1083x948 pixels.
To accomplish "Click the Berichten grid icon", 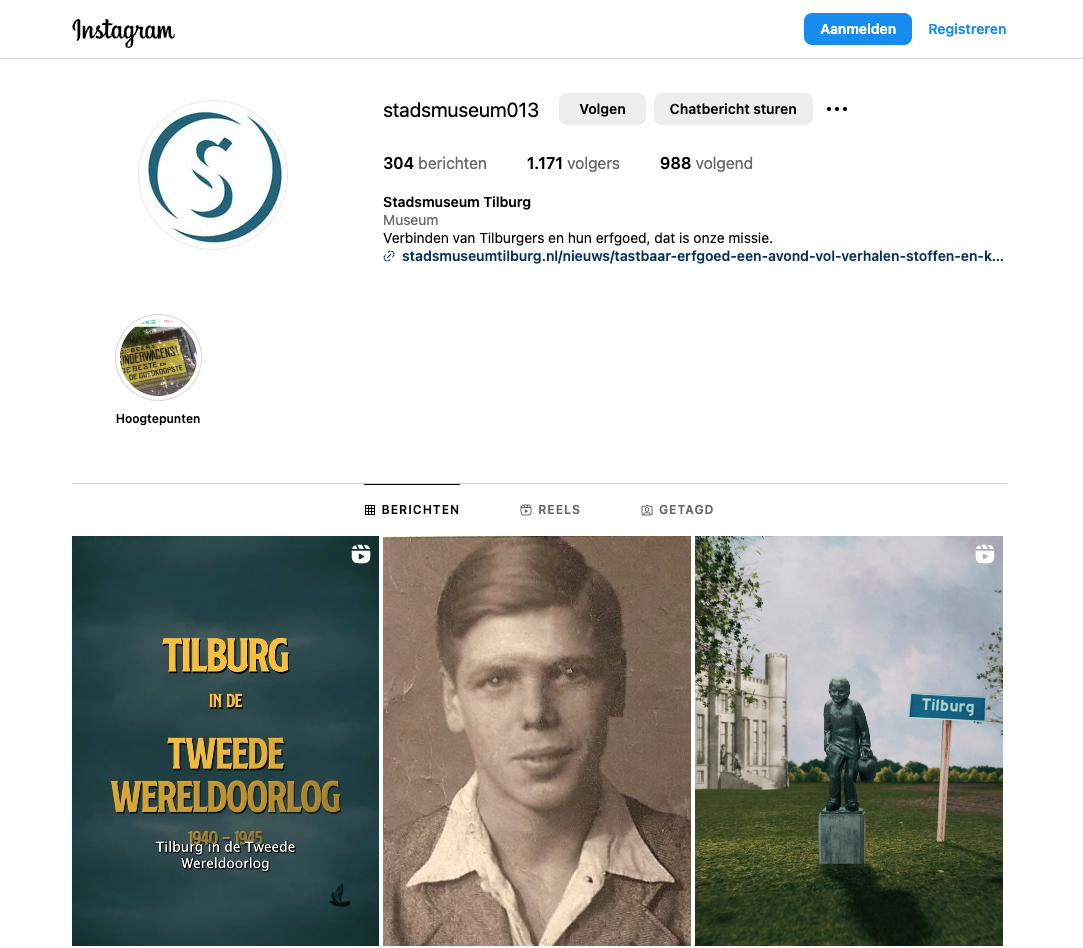I will pyautogui.click(x=370, y=510).
